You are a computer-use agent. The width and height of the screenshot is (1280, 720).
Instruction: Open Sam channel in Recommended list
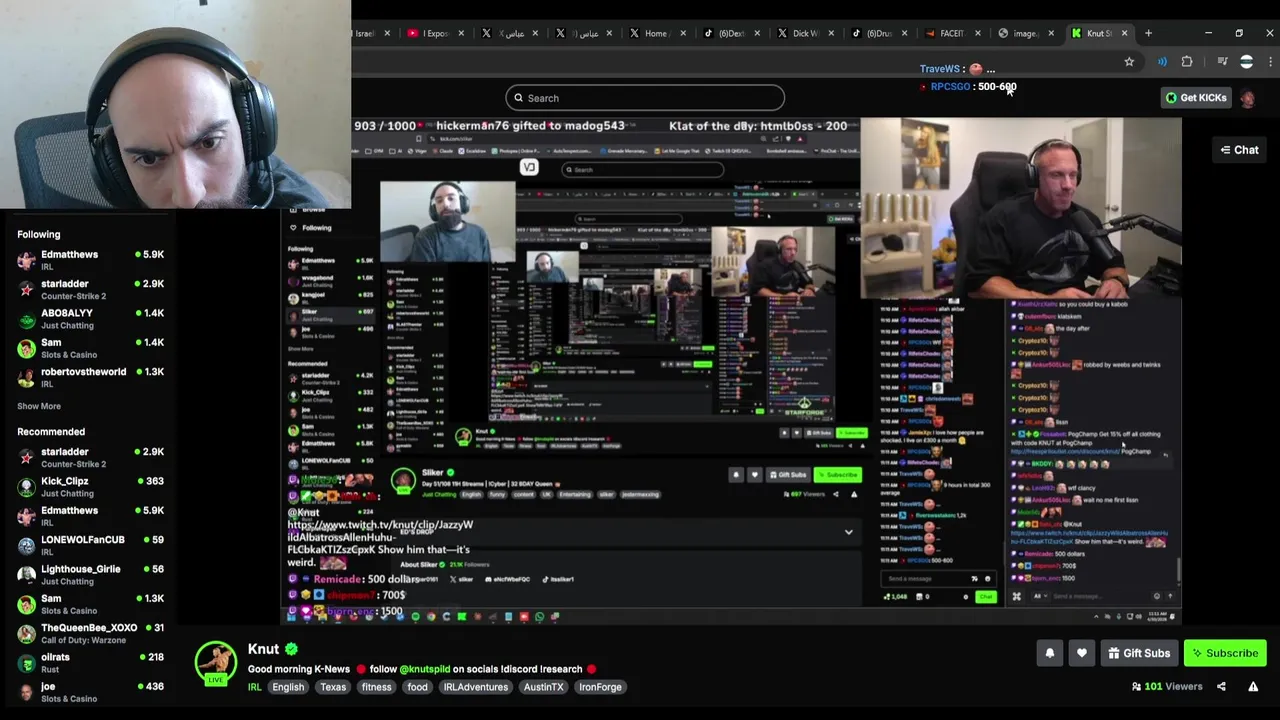click(51, 598)
